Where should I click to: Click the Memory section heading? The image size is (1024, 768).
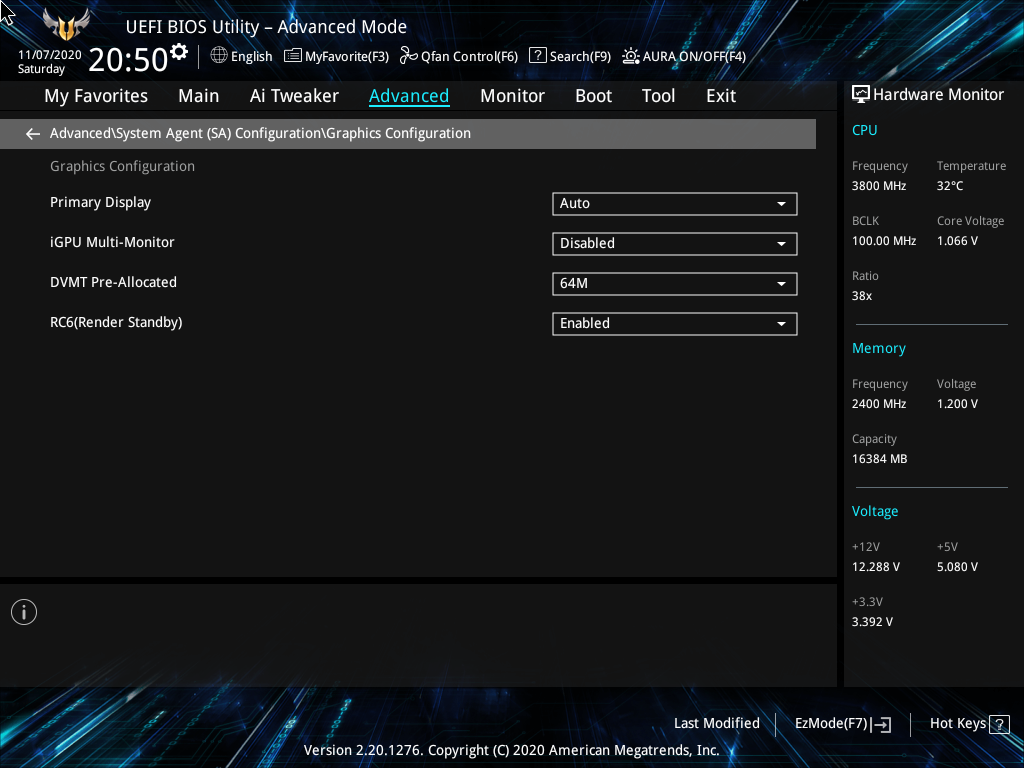878,348
